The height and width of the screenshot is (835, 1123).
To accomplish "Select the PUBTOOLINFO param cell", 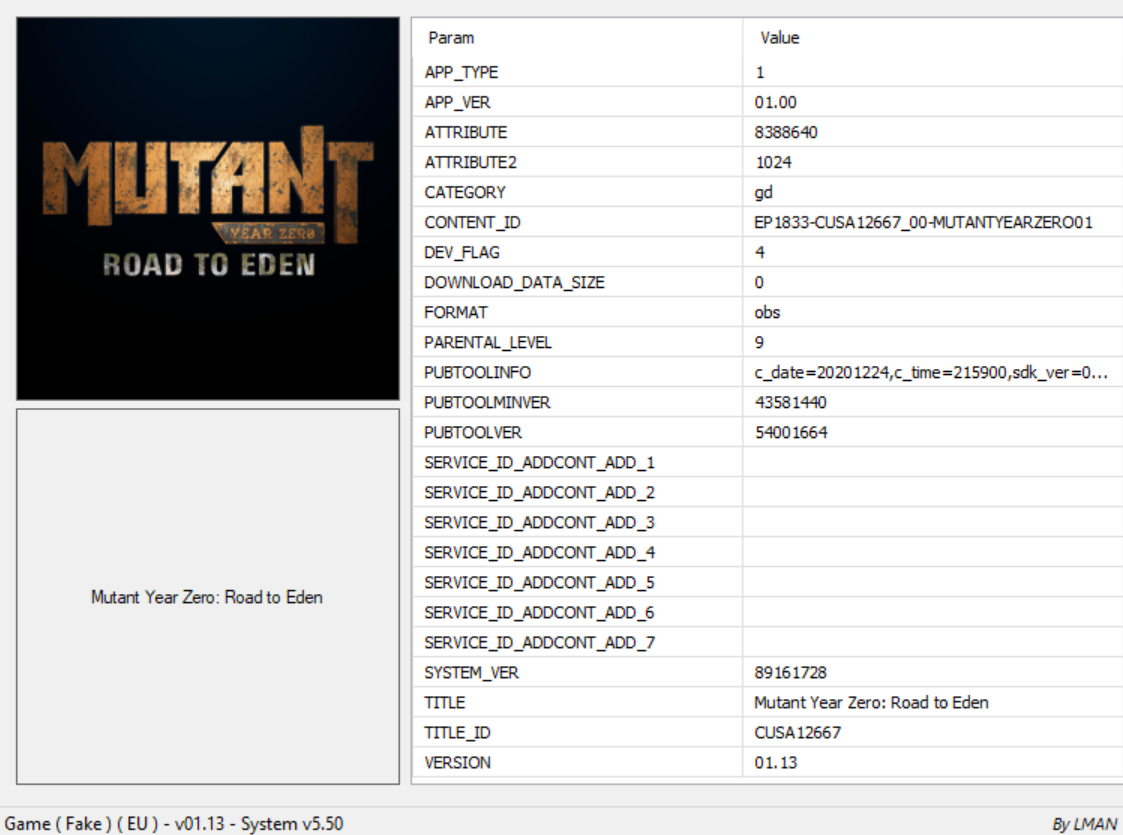I will 577,373.
